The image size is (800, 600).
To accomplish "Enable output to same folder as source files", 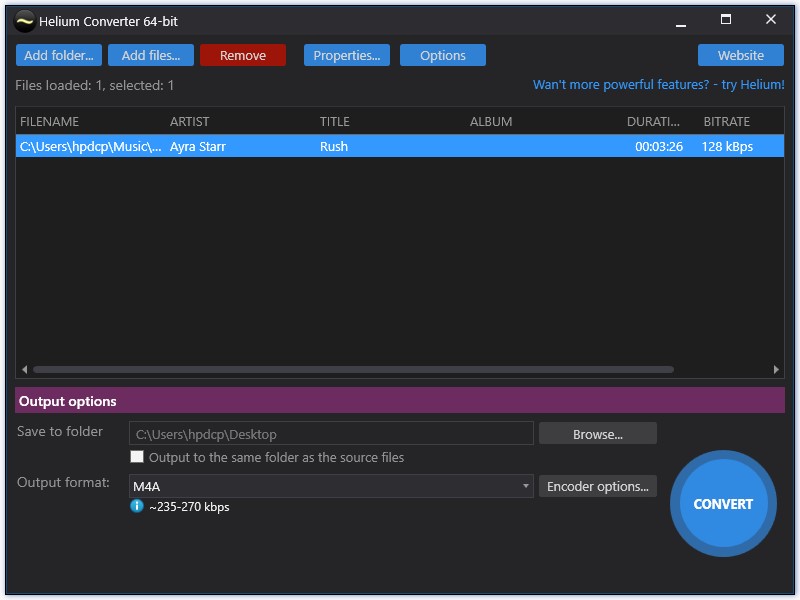I will [137, 457].
